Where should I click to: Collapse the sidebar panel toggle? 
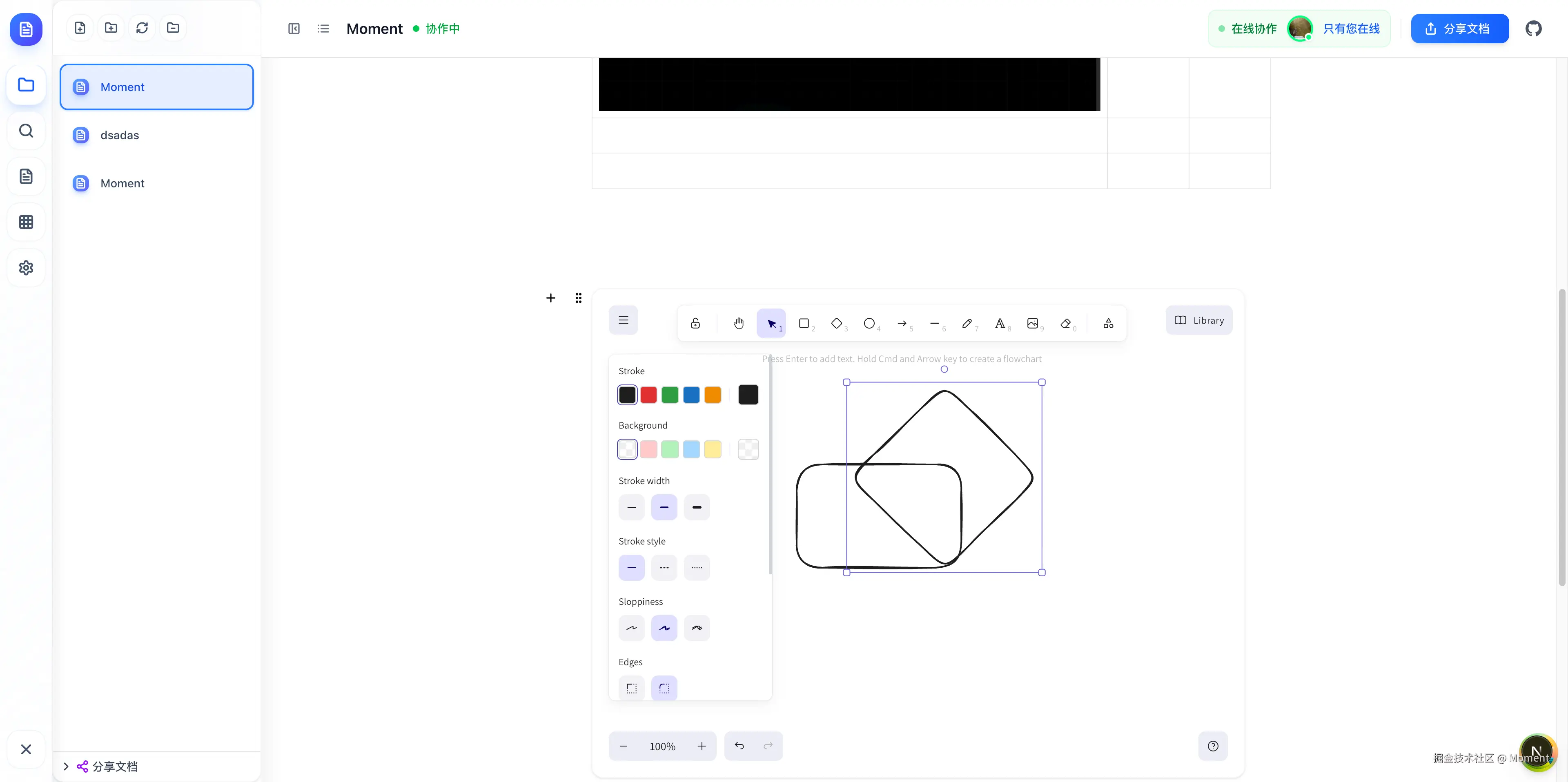click(294, 29)
